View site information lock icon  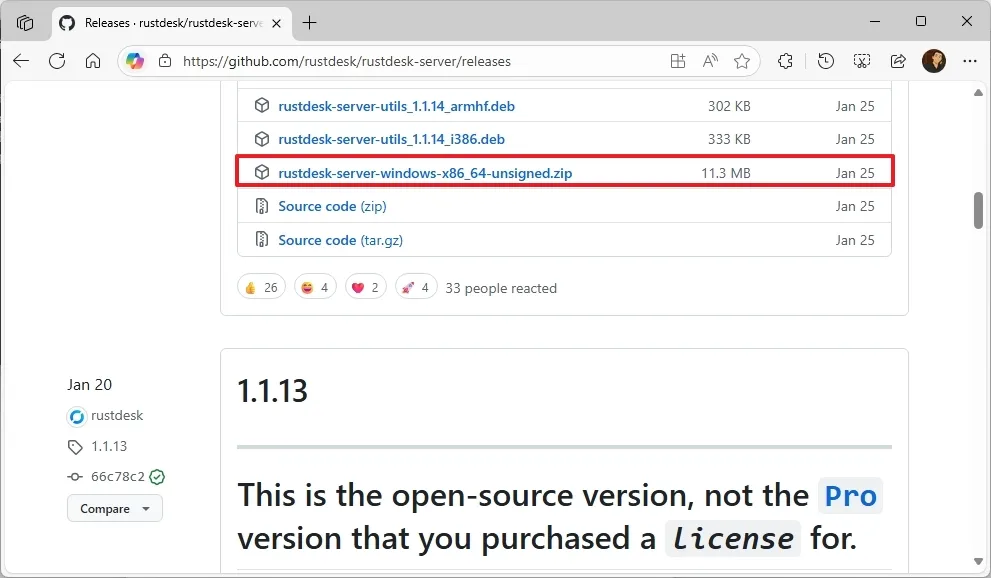point(165,61)
